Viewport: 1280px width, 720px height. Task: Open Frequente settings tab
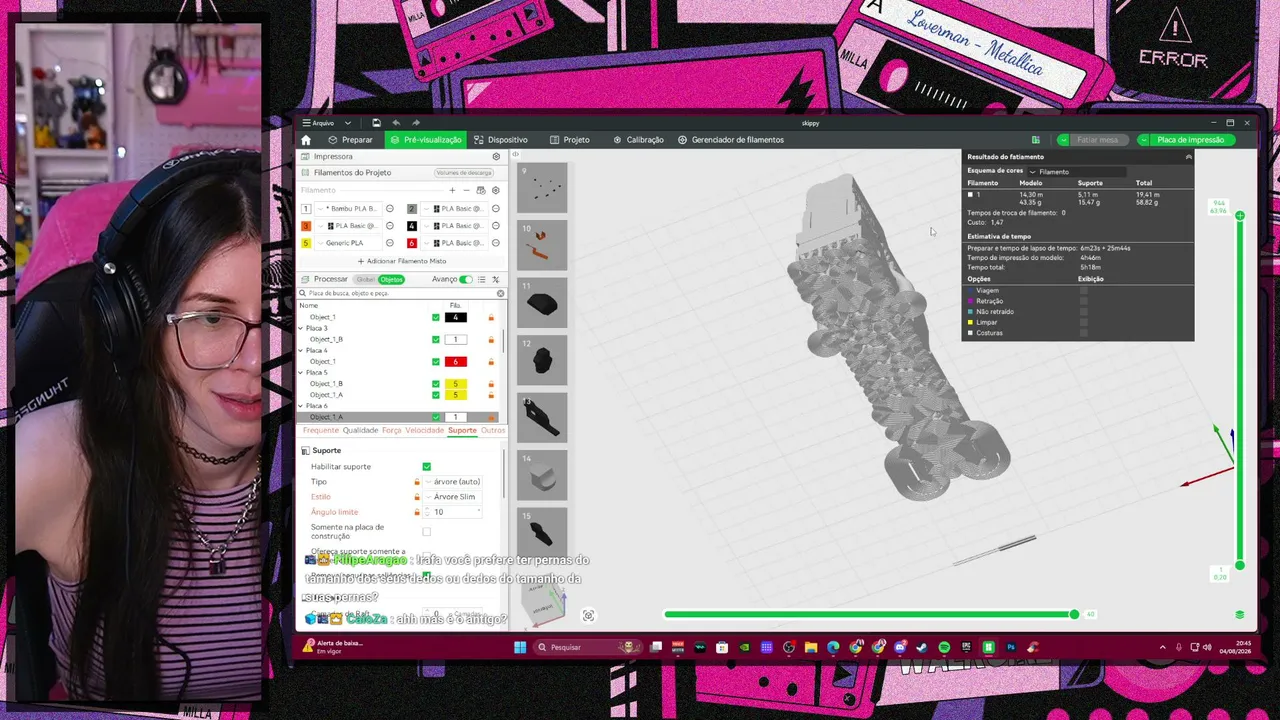tap(321, 431)
